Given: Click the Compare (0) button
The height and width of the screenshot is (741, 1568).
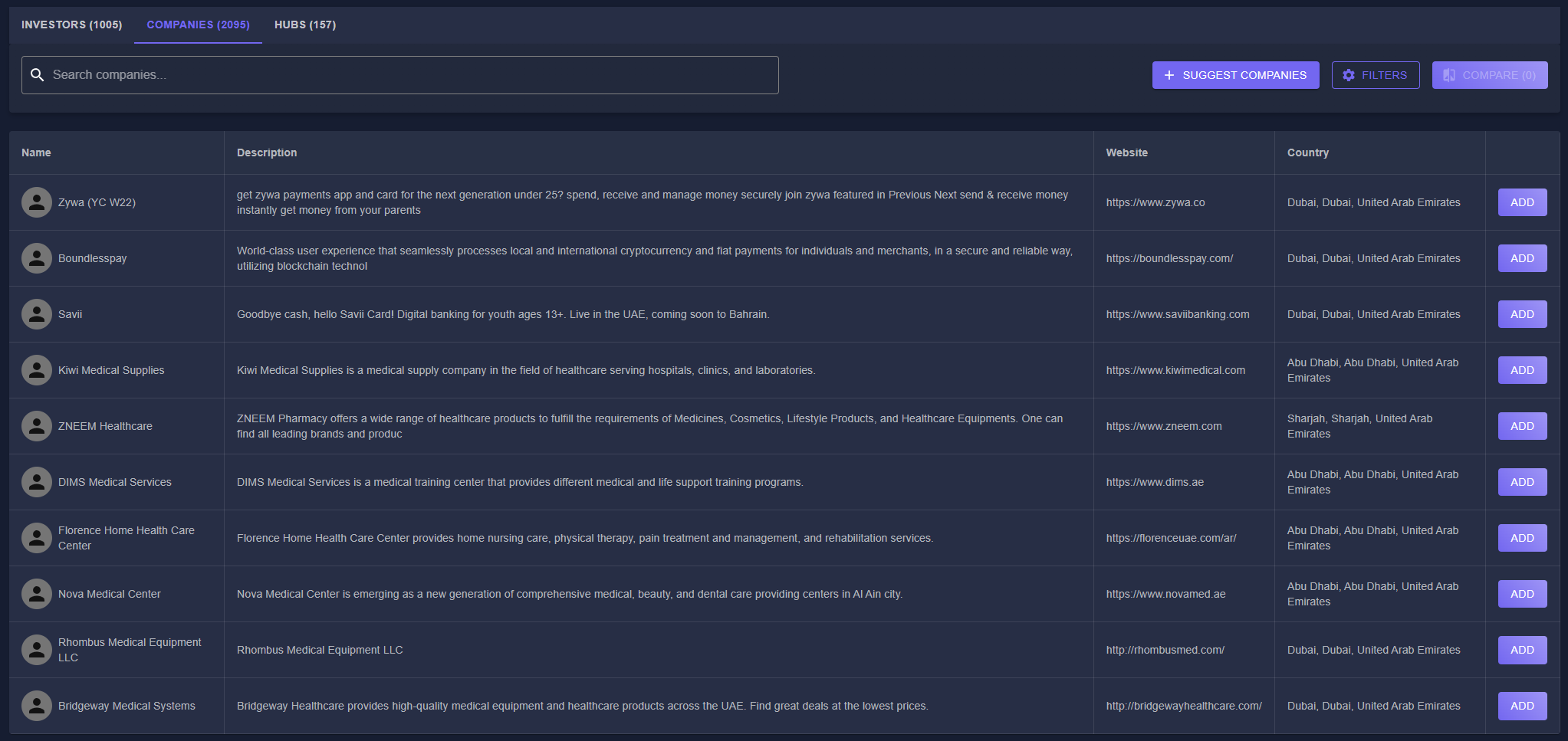Looking at the screenshot, I should [x=1489, y=75].
